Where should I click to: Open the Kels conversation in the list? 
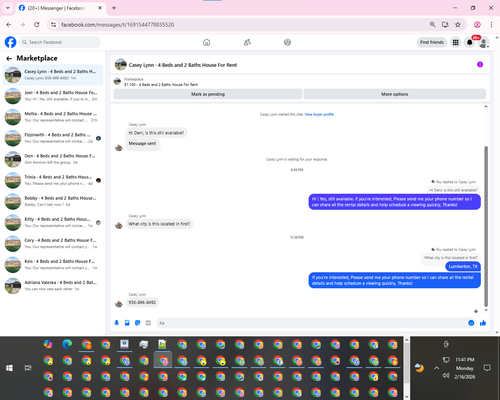coord(53,264)
